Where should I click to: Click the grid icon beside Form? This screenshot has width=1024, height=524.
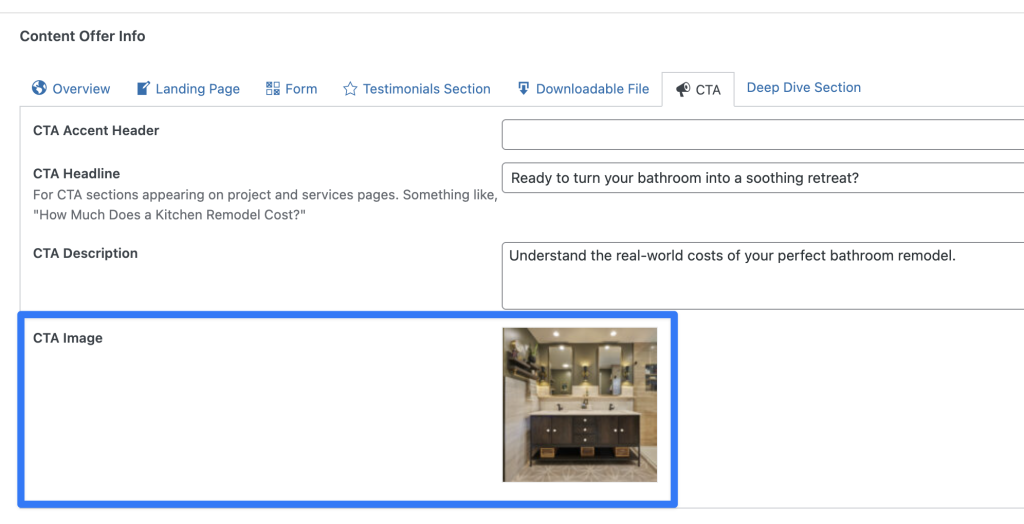[273, 88]
